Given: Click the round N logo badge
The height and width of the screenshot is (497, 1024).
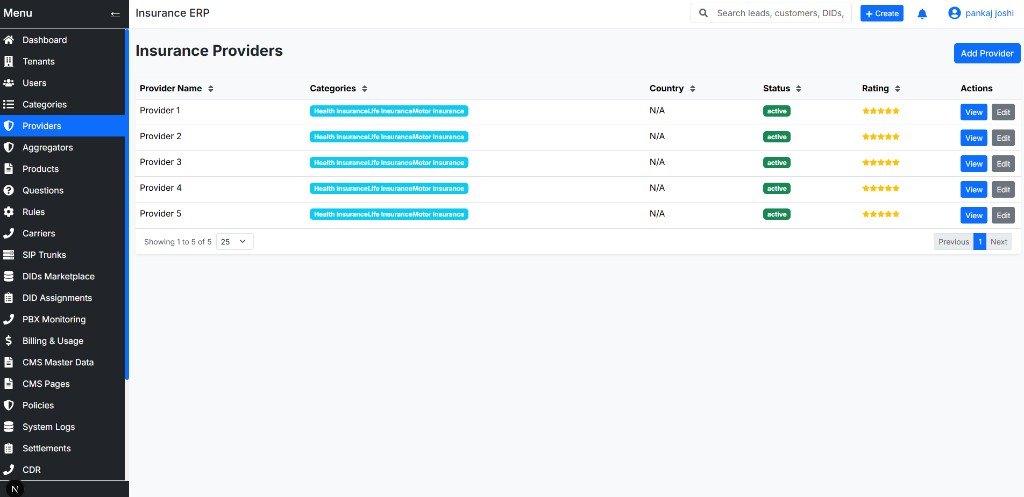Looking at the screenshot, I should (x=14, y=489).
